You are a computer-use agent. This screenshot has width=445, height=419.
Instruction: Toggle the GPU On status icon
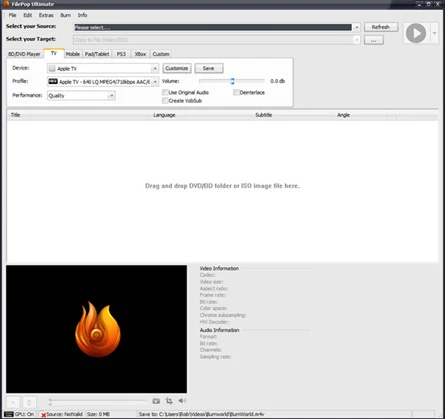[x=9, y=414]
